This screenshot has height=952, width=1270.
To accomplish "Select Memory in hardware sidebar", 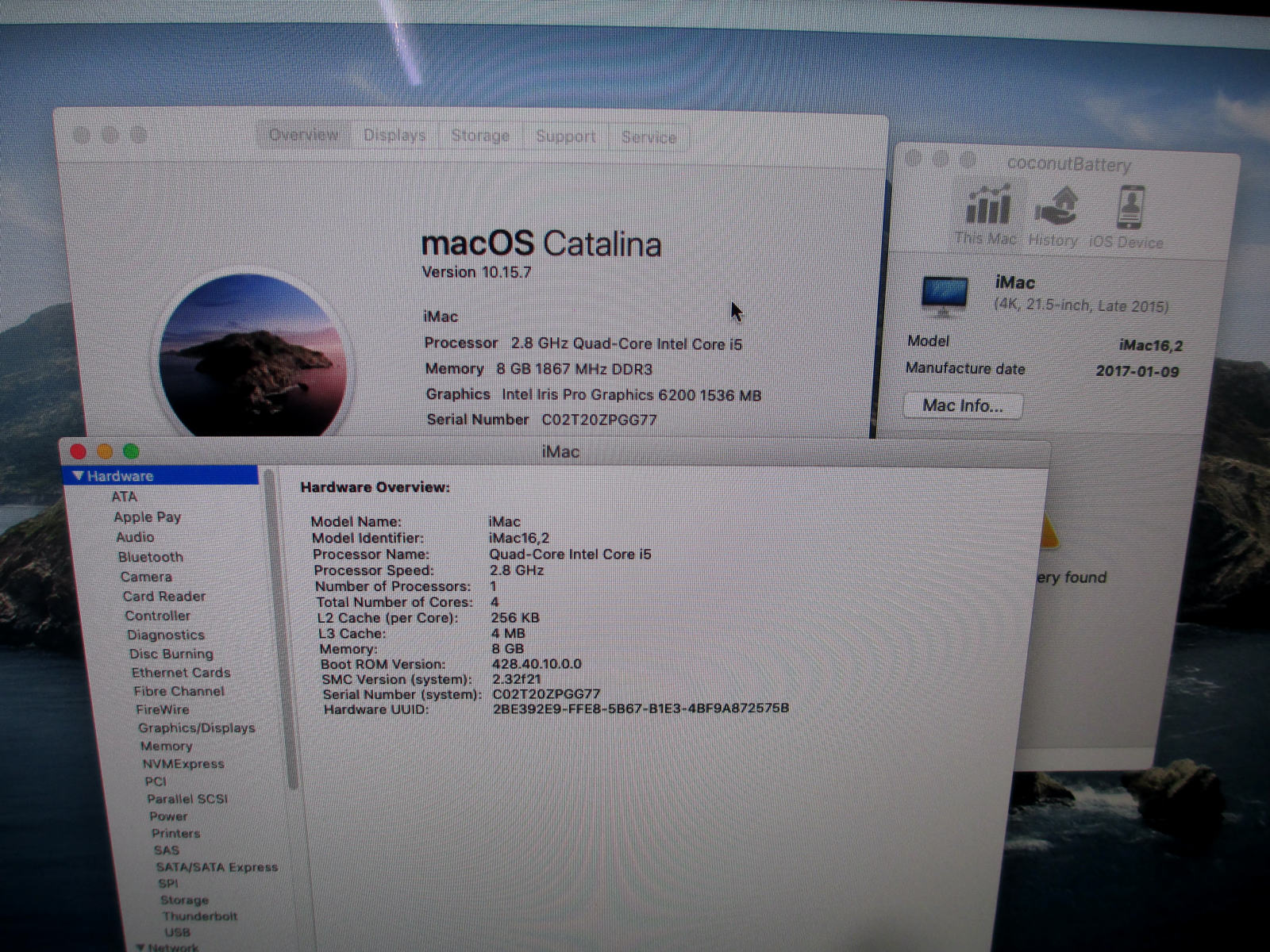I will [x=166, y=746].
